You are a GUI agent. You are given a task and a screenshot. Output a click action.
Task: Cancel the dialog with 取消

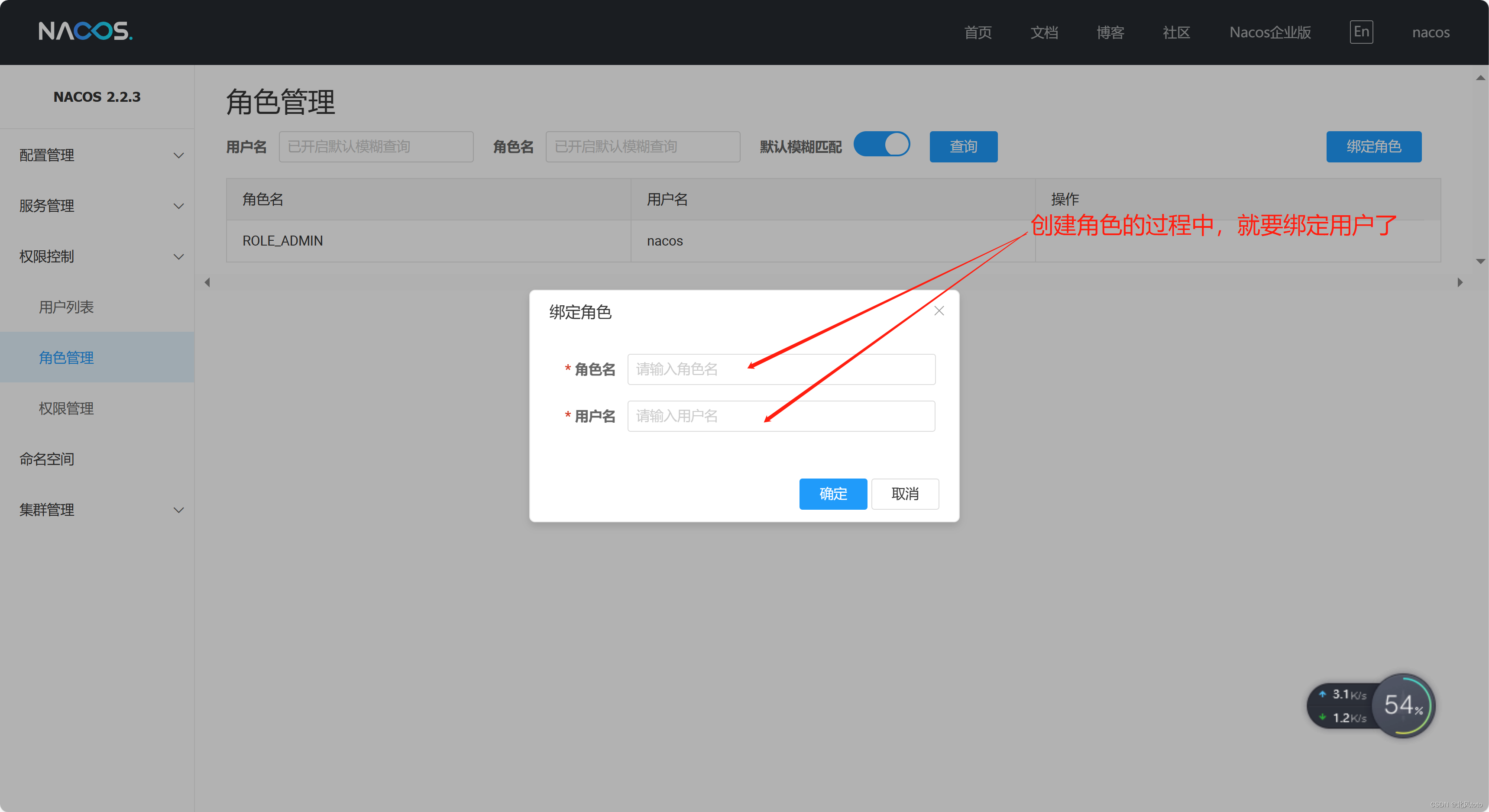(x=905, y=494)
